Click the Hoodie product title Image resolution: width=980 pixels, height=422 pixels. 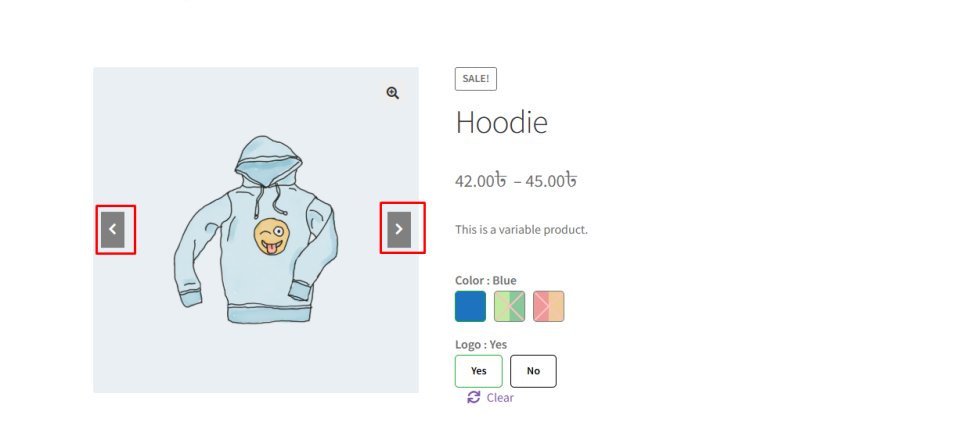click(501, 122)
